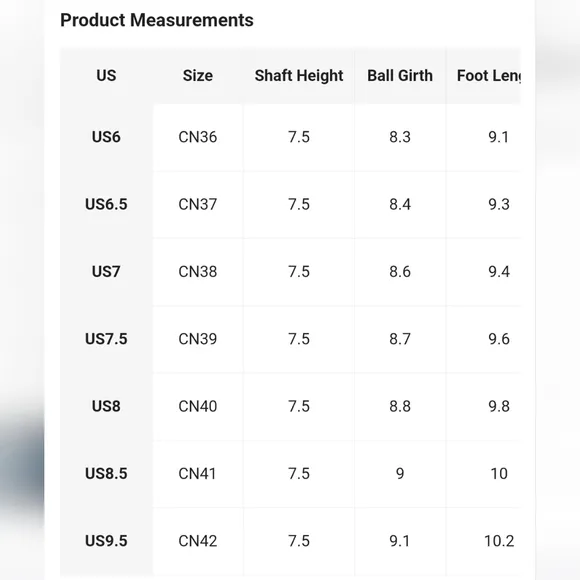Click the CN39 size cell
This screenshot has height=580, width=580.
pos(198,339)
